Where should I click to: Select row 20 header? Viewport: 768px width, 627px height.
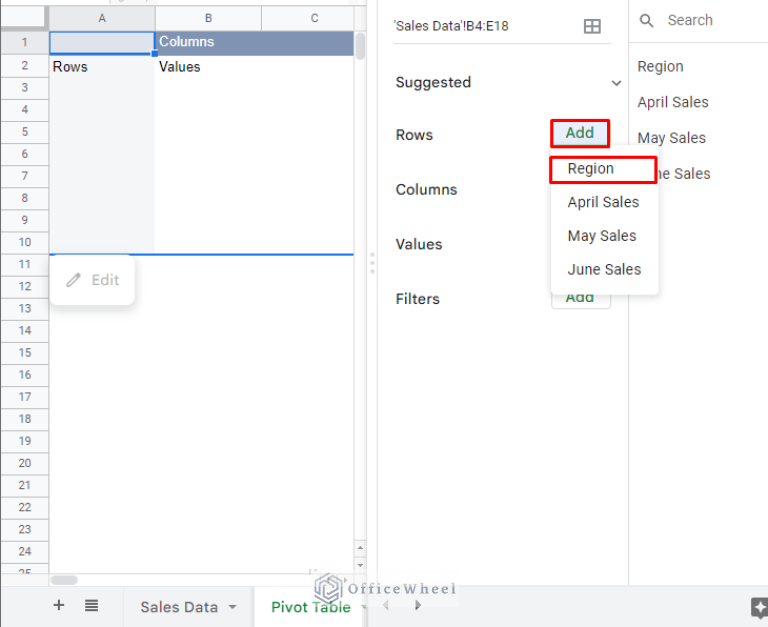[x=24, y=463]
